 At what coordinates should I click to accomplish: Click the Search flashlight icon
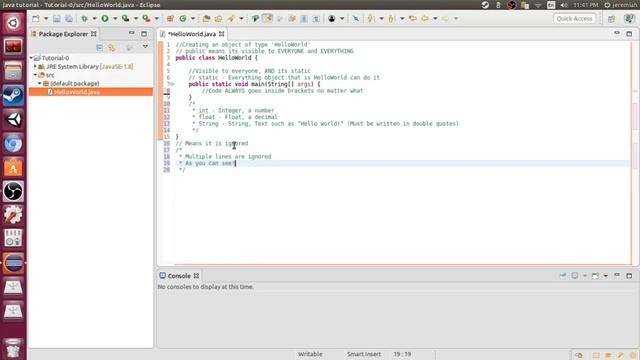[x=231, y=18]
